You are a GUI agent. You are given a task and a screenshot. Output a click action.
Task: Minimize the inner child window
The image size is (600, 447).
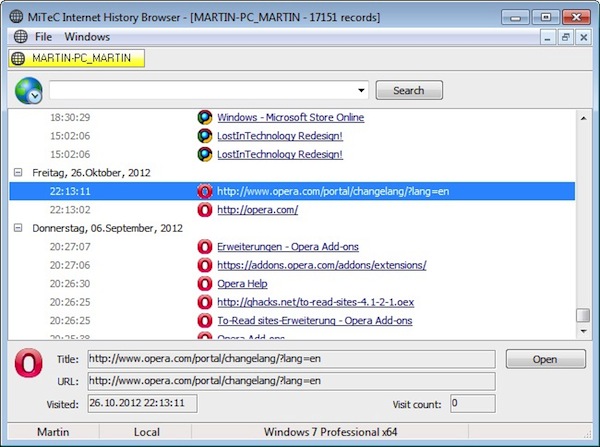548,37
